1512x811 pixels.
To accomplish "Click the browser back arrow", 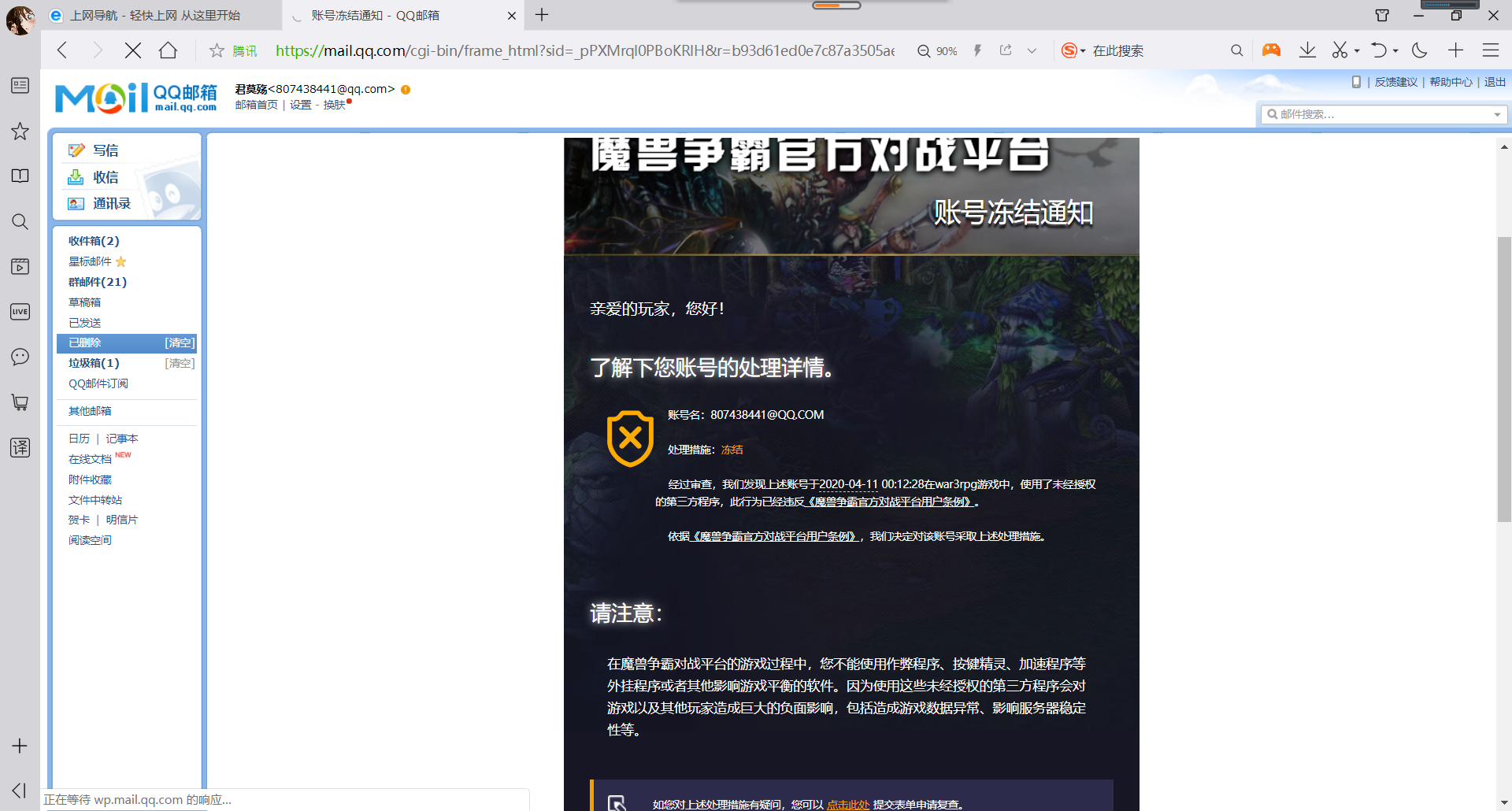I will click(x=62, y=50).
